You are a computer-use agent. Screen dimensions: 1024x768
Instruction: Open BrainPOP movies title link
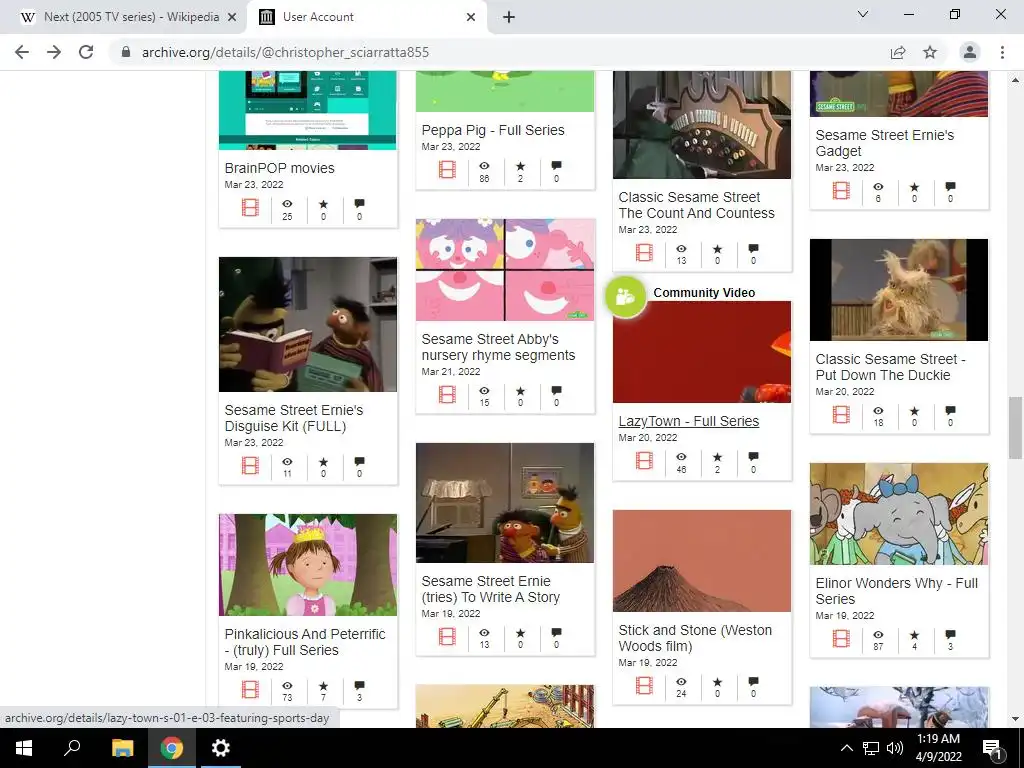280,168
